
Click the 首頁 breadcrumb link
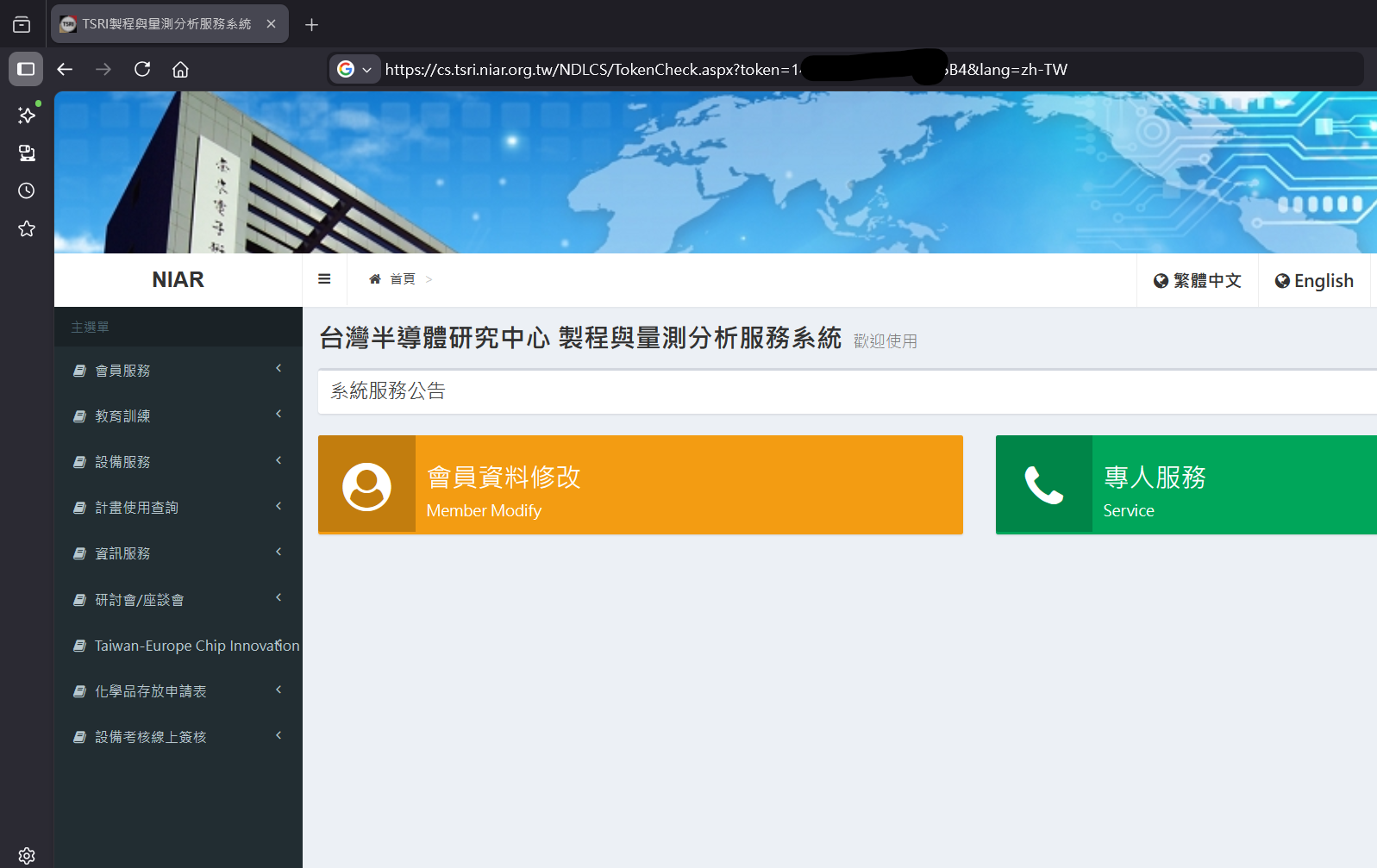(403, 279)
